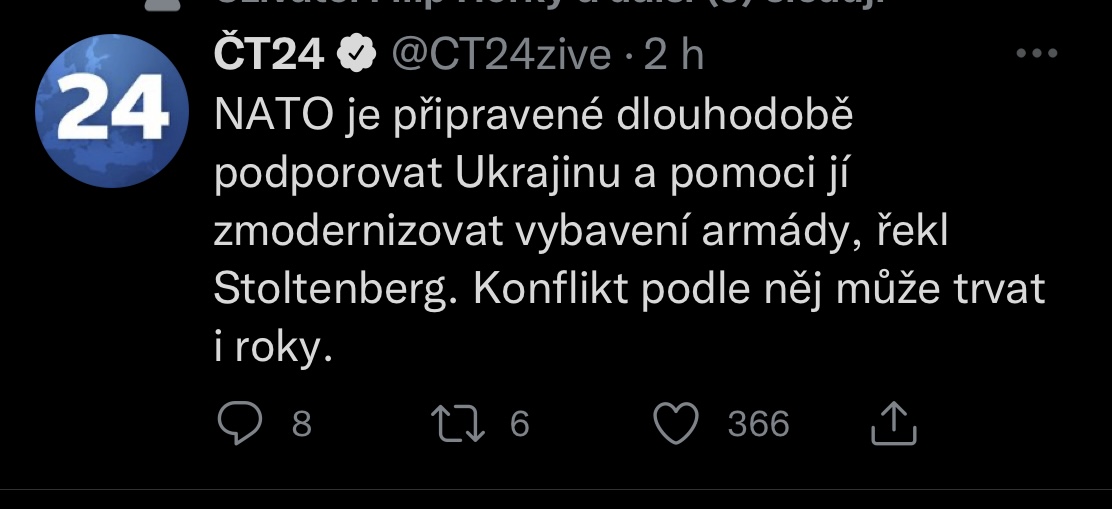Click the word 'NATO' in the tweet
Image resolution: width=1112 pixels, height=509 pixels.
pyautogui.click(x=272, y=116)
